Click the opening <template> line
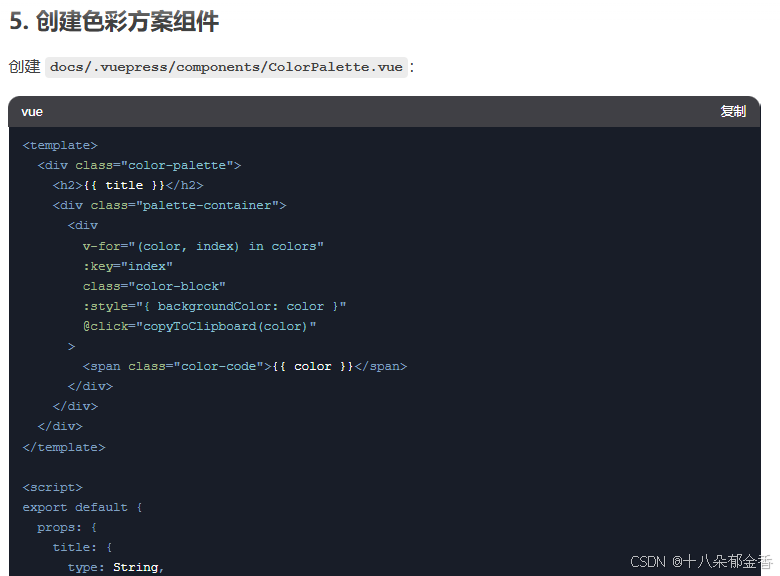Screen dimensions: 780x576 click(60, 145)
